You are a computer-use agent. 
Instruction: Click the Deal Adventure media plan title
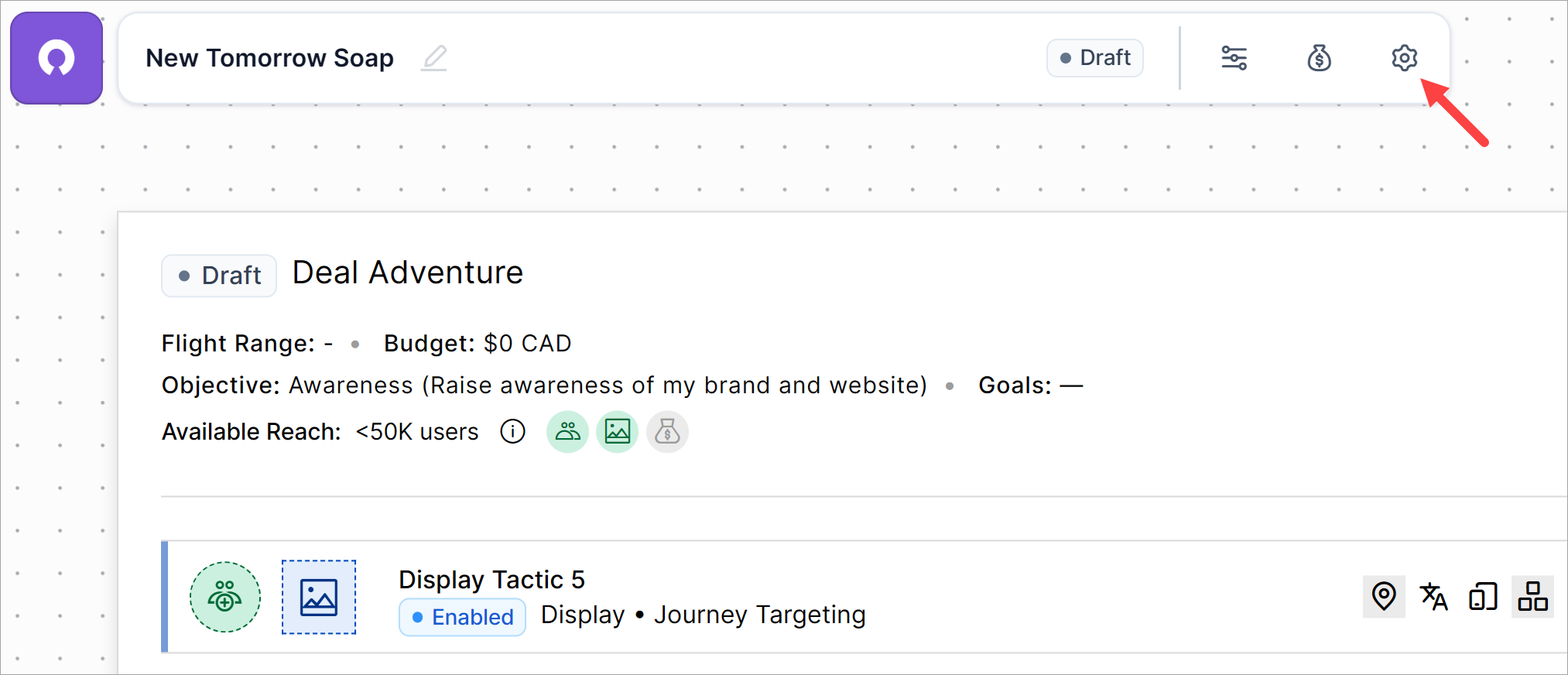click(408, 273)
